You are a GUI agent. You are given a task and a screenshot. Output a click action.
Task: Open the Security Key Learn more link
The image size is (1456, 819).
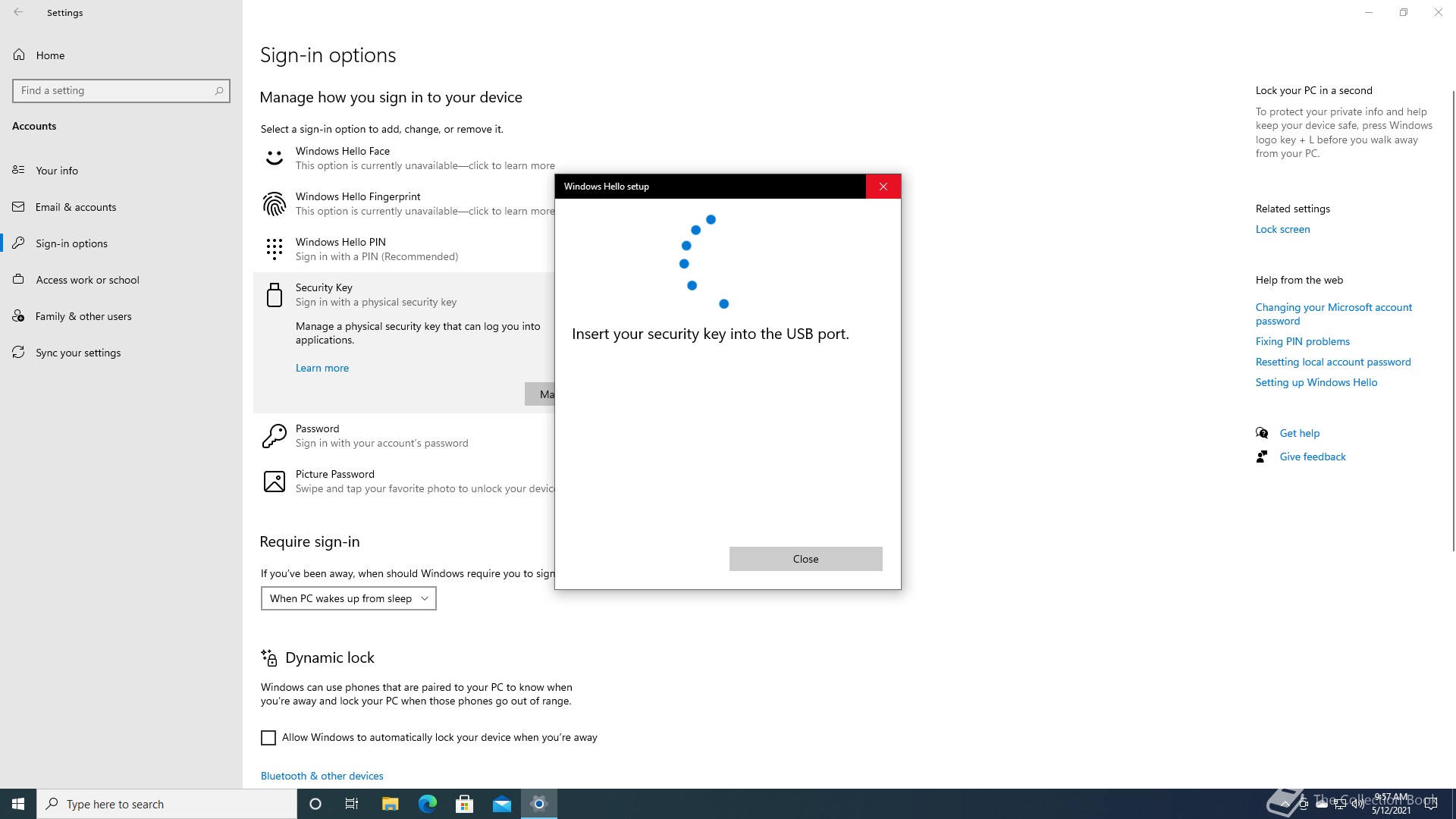(x=322, y=369)
